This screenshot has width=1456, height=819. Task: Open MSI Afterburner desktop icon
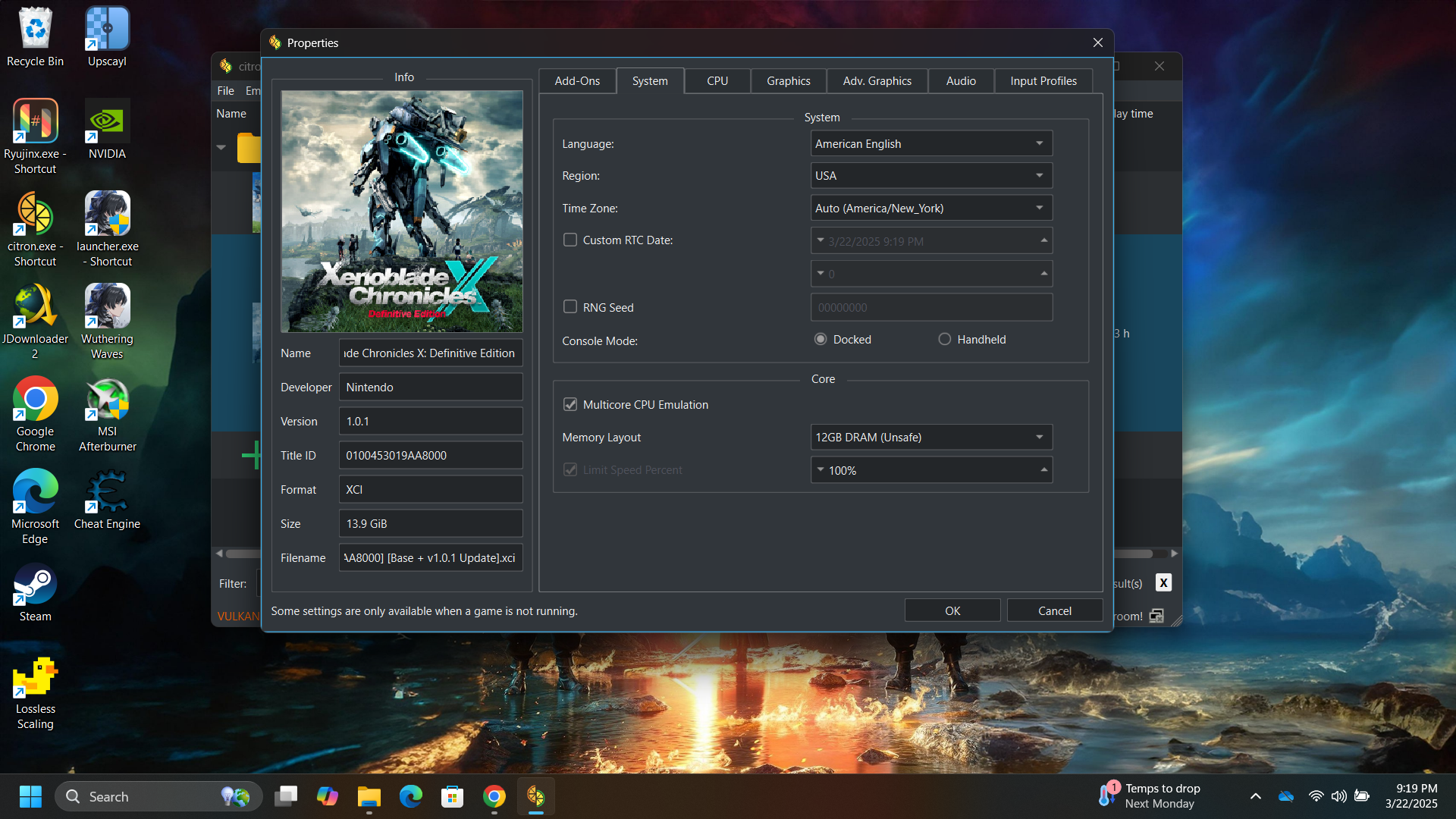107,414
